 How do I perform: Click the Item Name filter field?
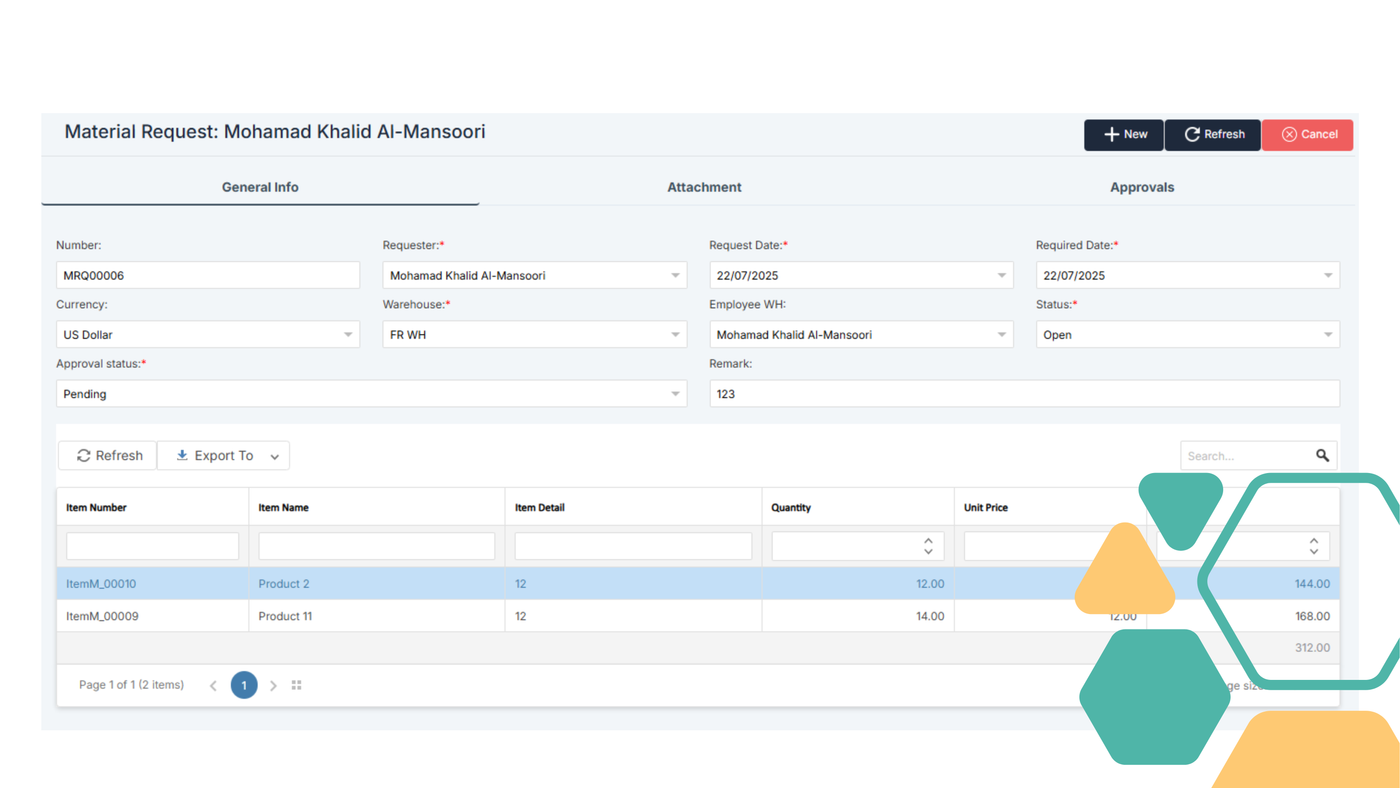pos(376,546)
